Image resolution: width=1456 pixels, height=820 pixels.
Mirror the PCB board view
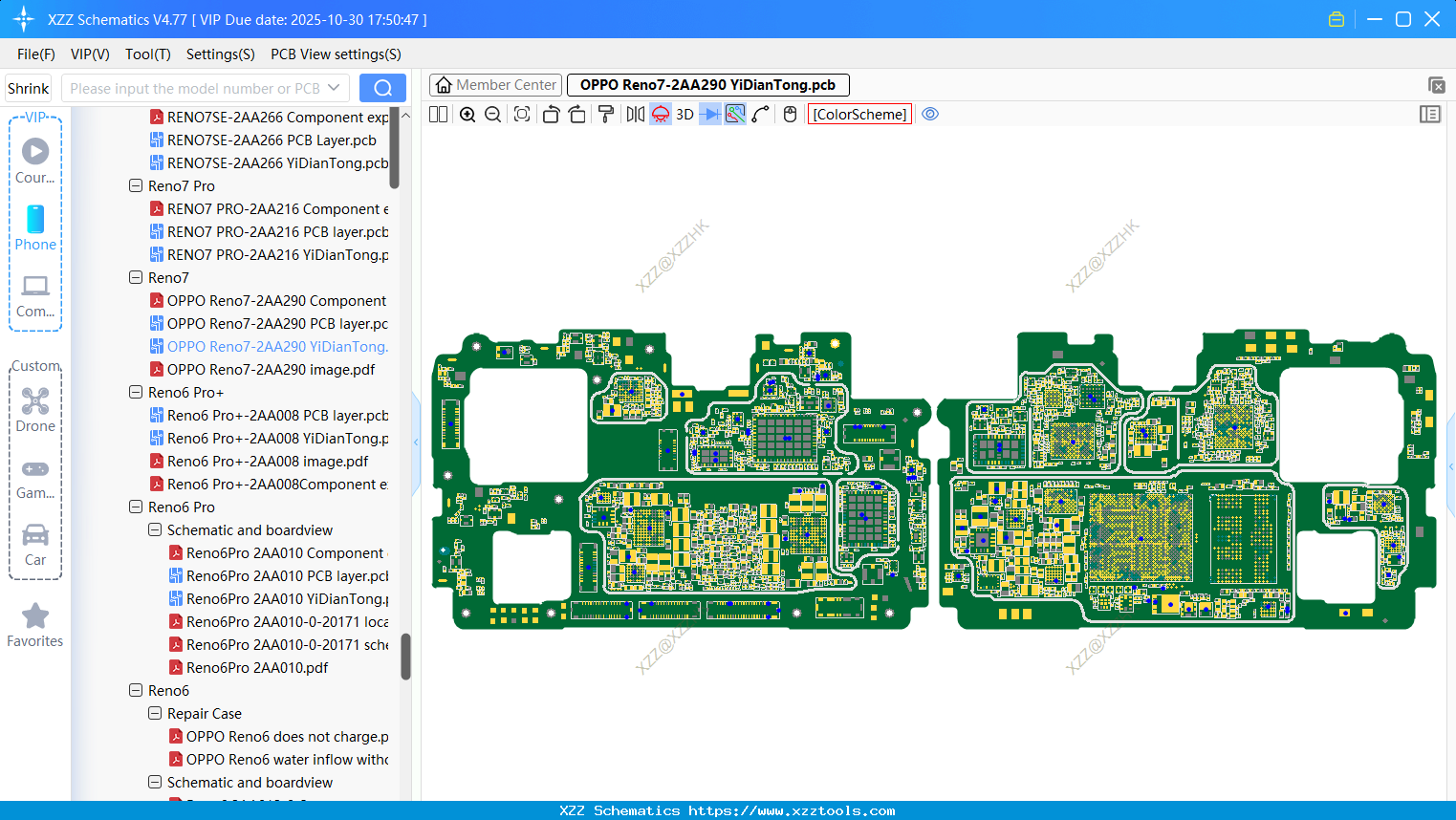coord(635,114)
